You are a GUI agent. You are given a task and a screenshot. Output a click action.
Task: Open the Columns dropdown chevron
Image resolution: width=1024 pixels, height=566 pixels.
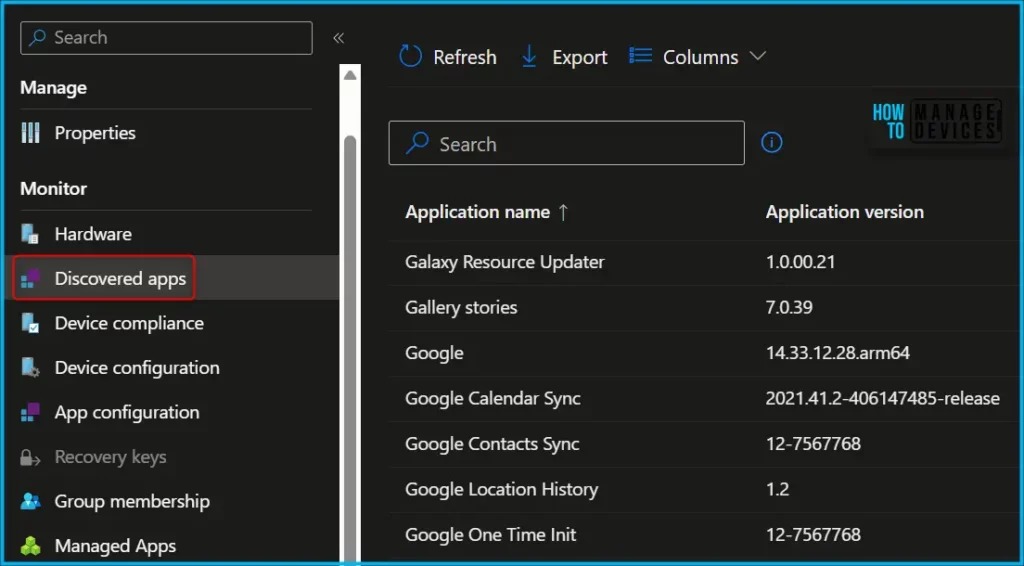tap(758, 56)
